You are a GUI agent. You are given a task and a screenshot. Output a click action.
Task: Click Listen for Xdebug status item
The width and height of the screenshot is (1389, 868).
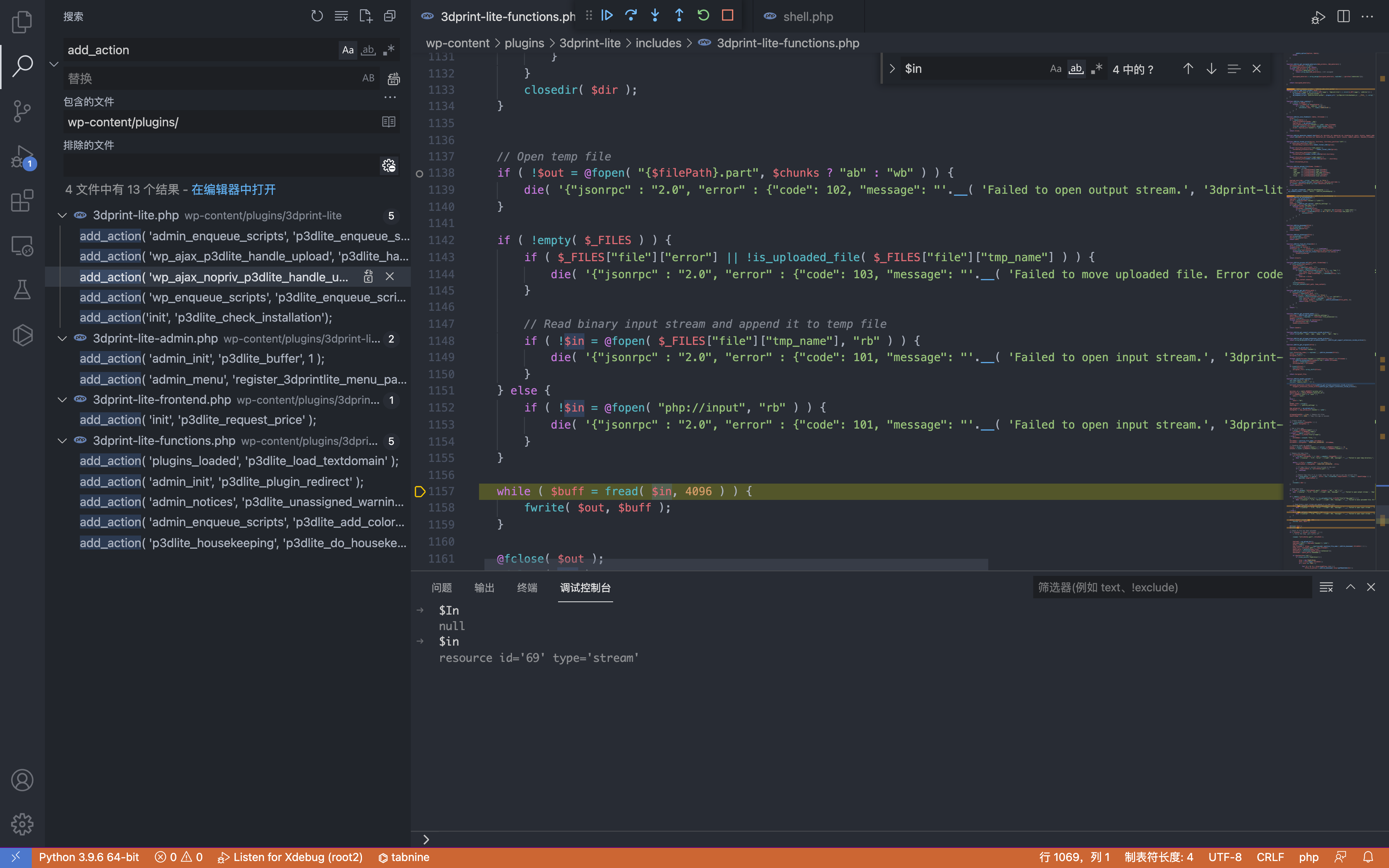(x=290, y=857)
